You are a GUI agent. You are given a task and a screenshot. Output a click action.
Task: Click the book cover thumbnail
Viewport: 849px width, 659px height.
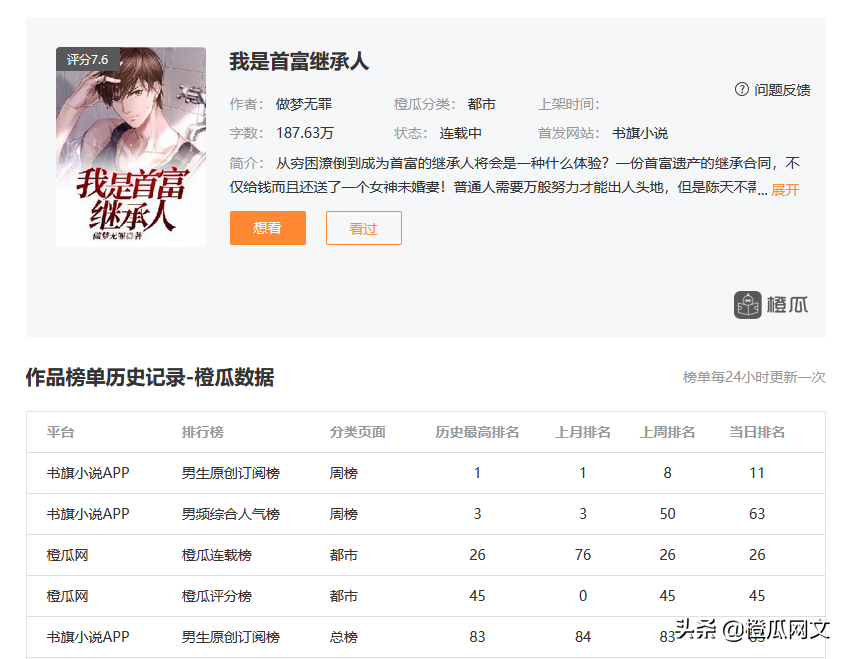[x=131, y=147]
